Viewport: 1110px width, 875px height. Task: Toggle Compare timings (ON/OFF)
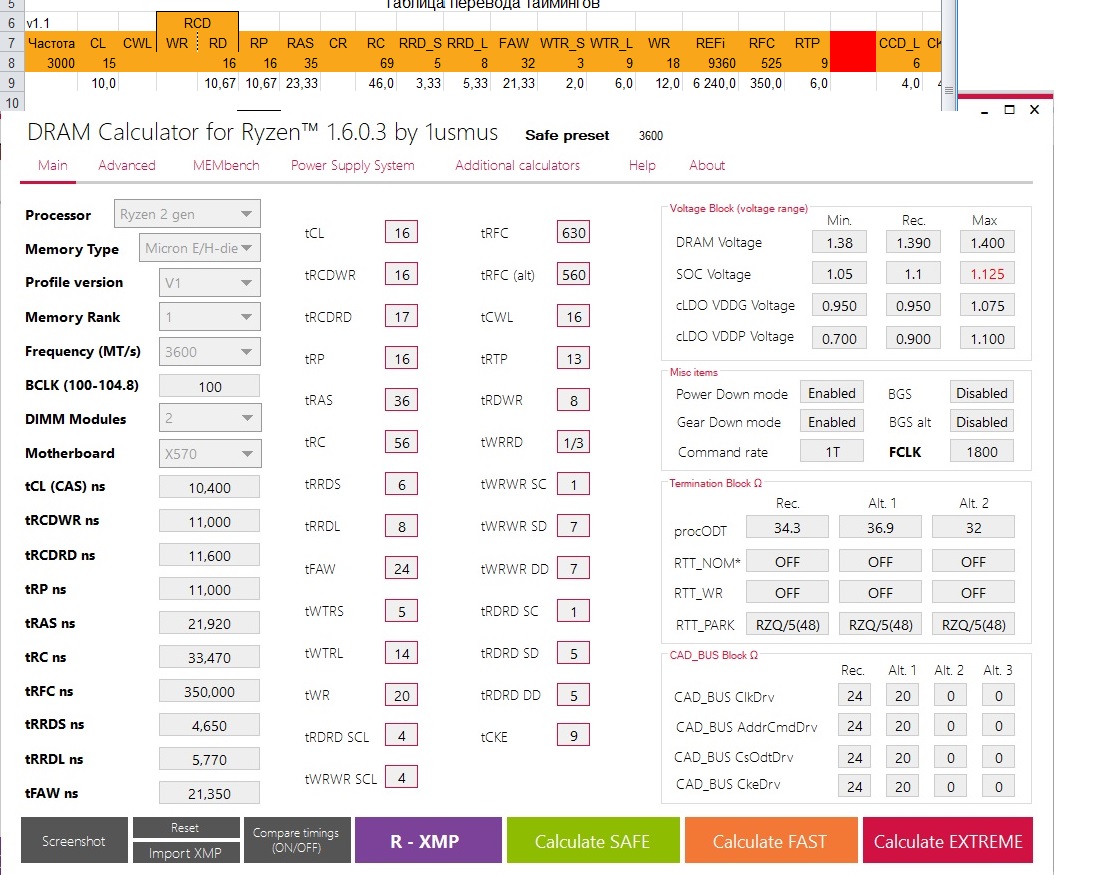pyautogui.click(x=297, y=840)
